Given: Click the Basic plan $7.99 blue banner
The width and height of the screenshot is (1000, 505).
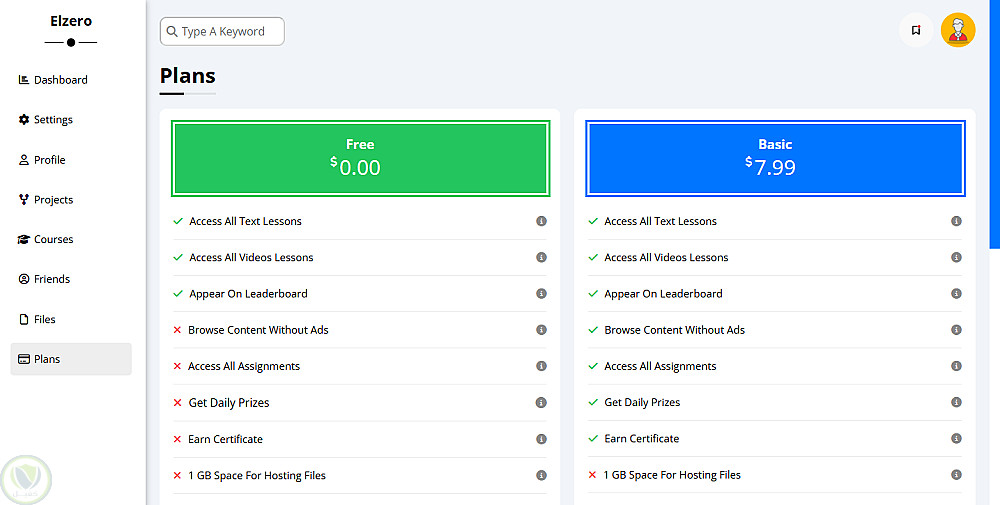Looking at the screenshot, I should click(775, 158).
